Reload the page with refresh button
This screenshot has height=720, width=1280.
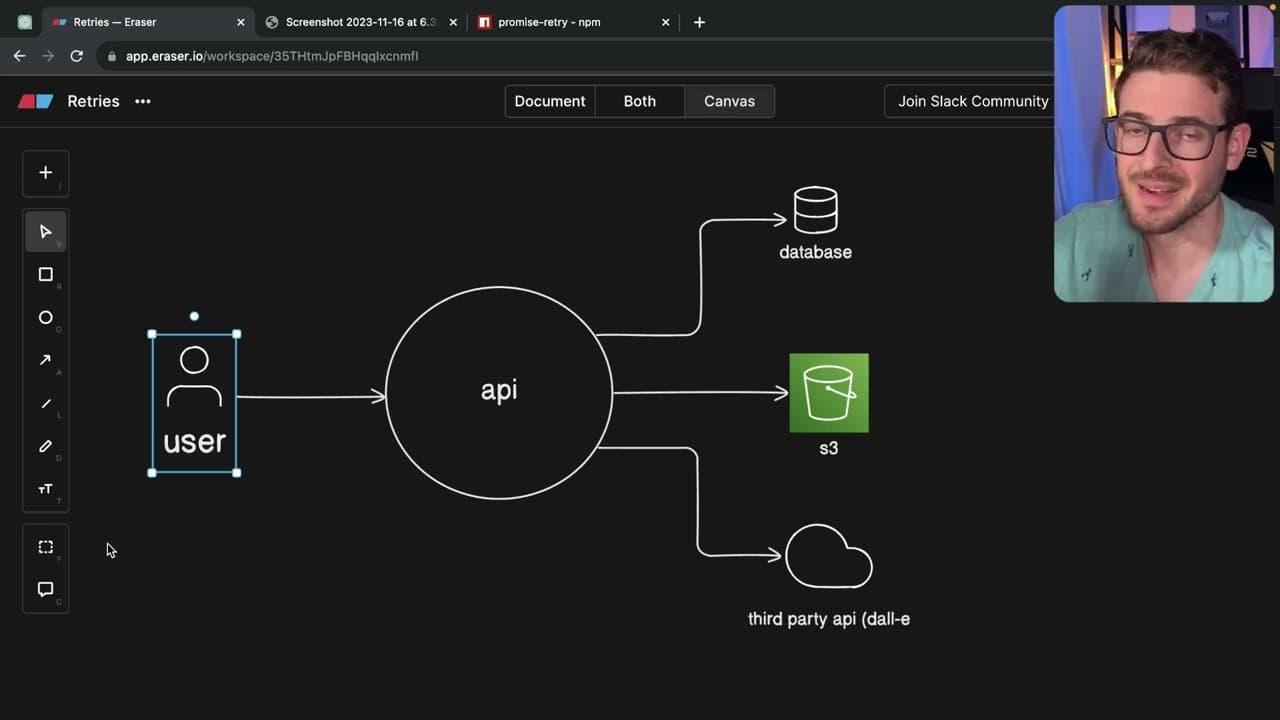76,56
